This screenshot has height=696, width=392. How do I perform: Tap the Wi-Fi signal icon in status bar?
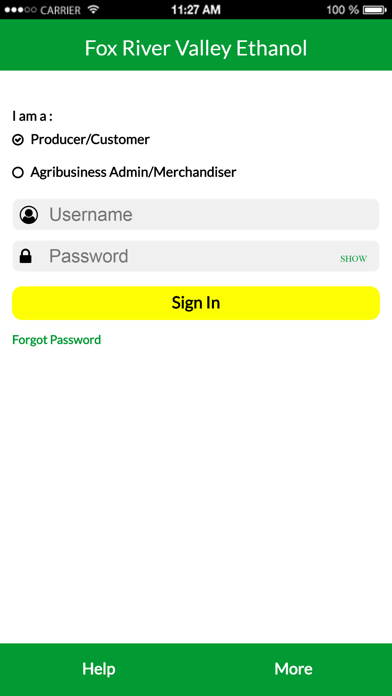coord(93,9)
